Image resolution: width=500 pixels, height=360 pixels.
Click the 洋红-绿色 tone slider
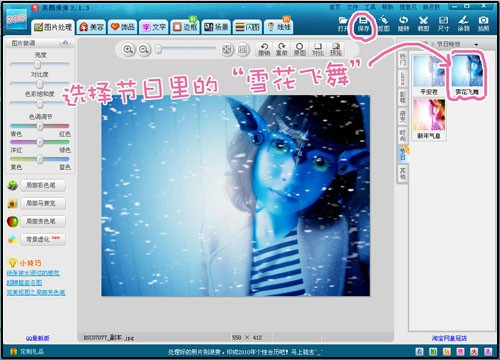point(40,142)
